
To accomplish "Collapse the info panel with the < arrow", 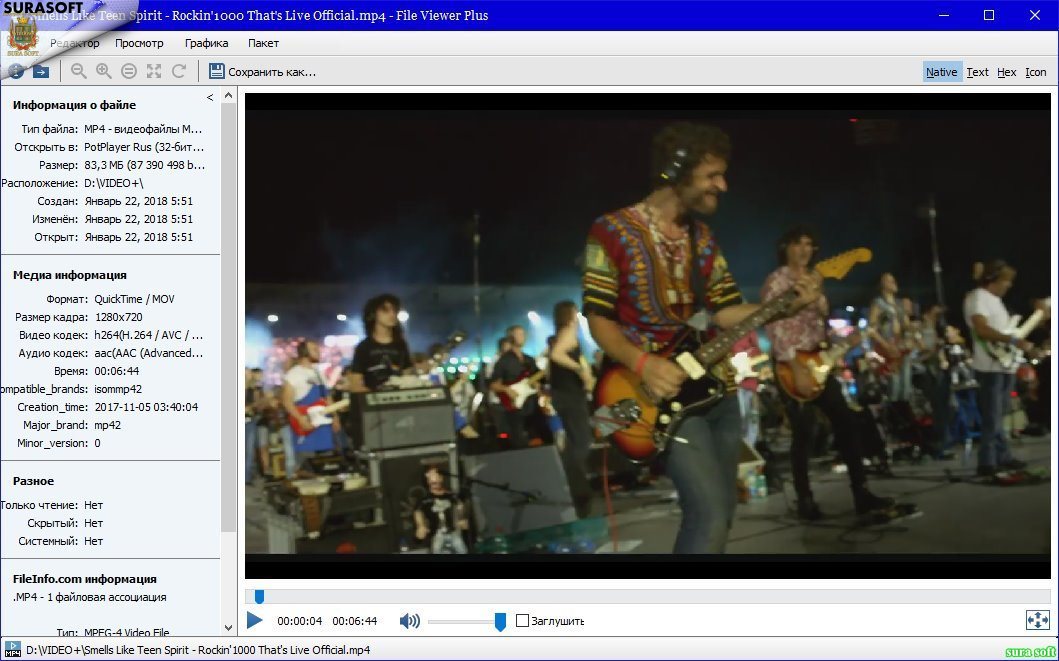I will pyautogui.click(x=210, y=97).
